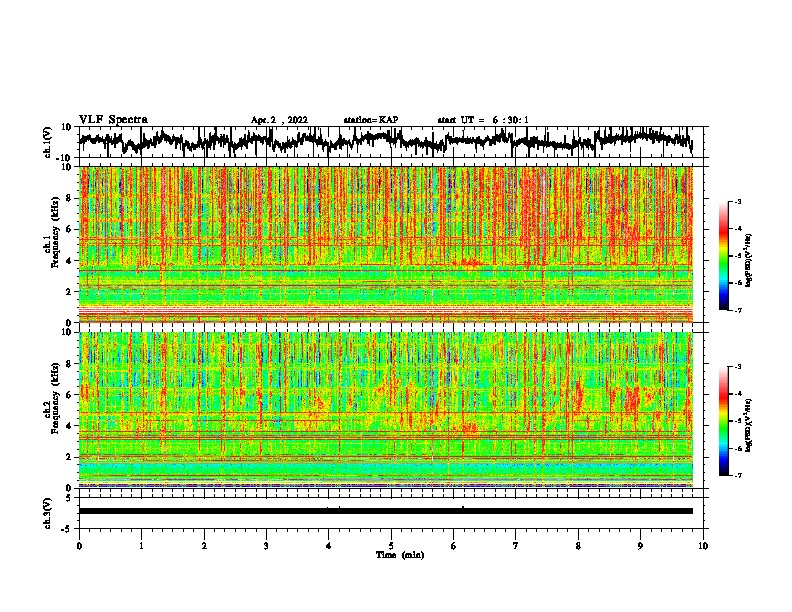Click time axis tick label "8"
The width and height of the screenshot is (792, 612).
(x=578, y=546)
